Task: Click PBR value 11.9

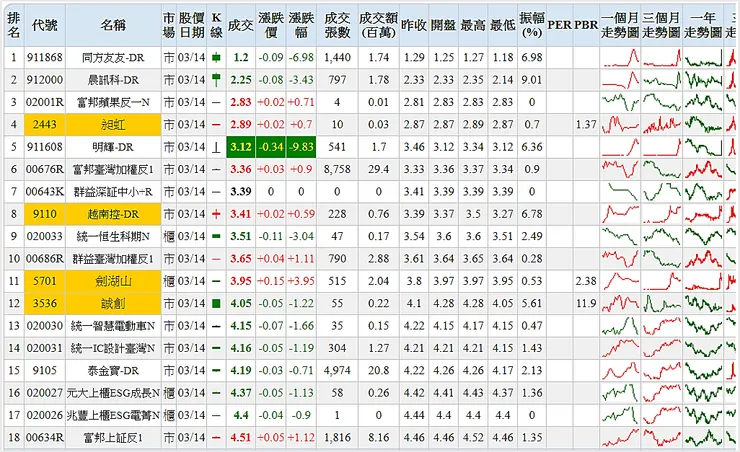Action: [586, 303]
